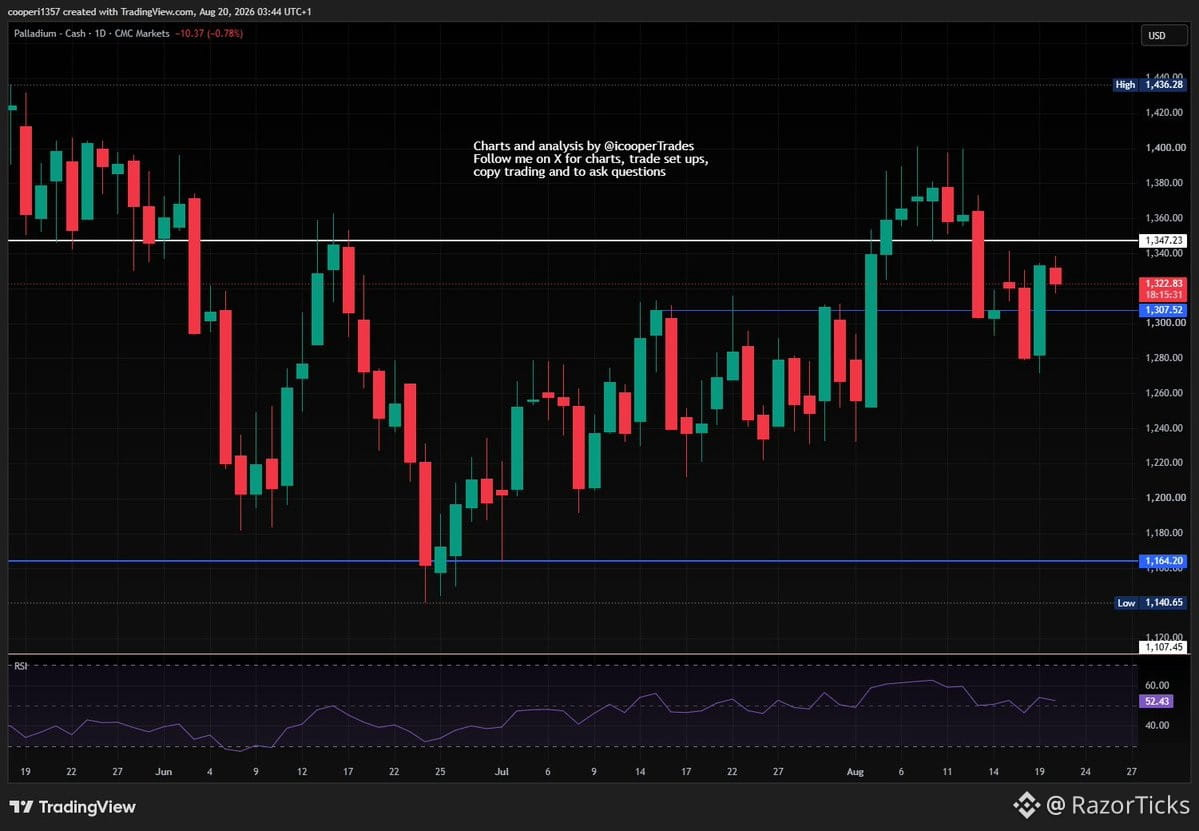1199x831 pixels.
Task: Select the High 1,436.28 price label
Action: point(1149,85)
